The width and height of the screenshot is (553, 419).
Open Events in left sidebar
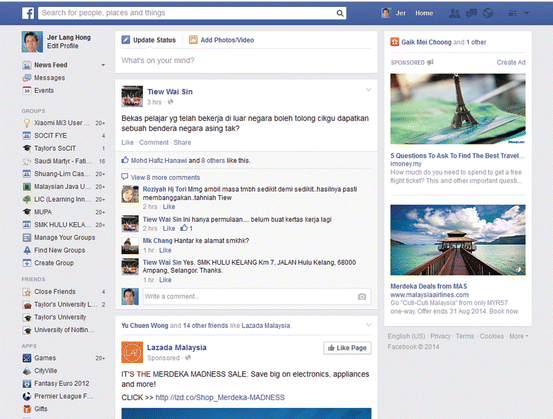tap(44, 91)
